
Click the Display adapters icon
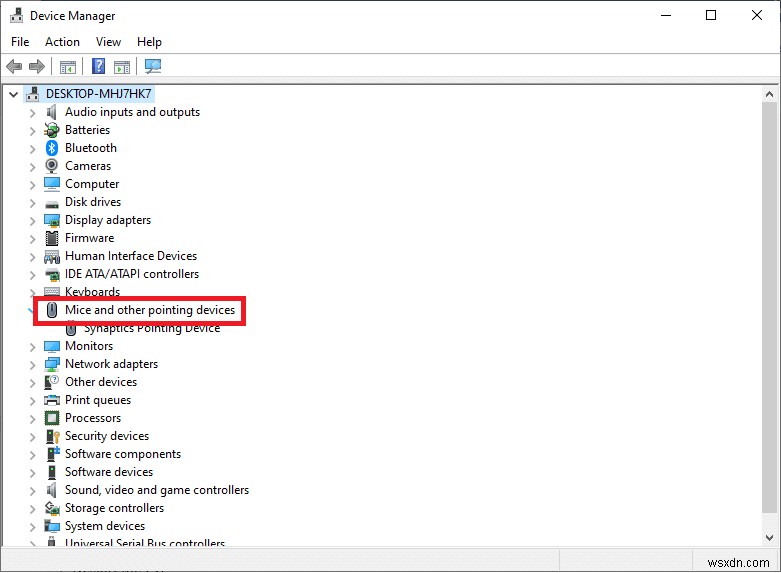click(52, 220)
